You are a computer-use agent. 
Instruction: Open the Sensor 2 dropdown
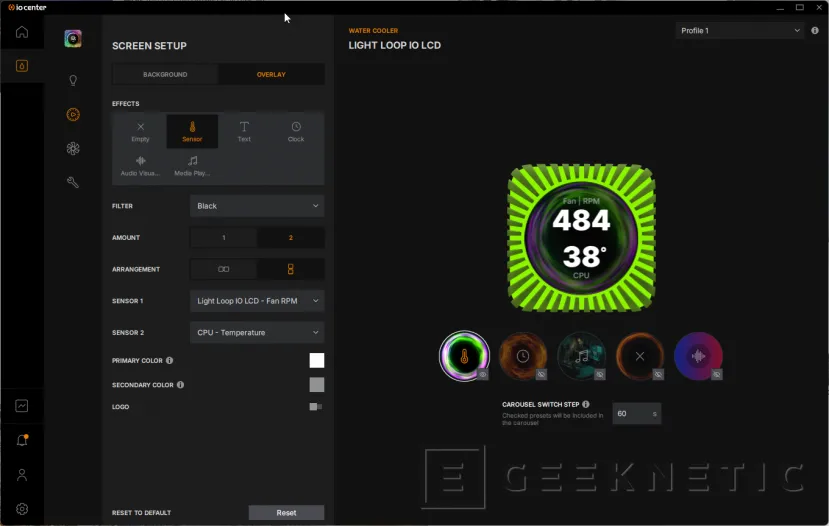[257, 333]
